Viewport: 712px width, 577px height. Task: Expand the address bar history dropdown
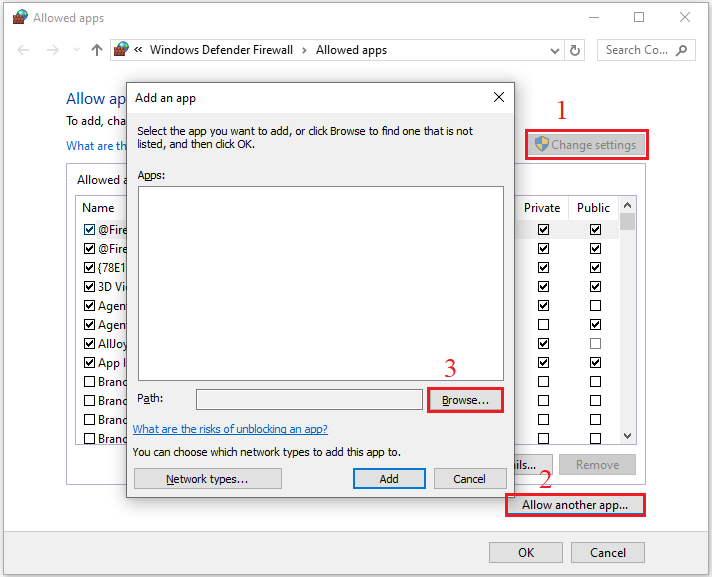tap(554, 50)
